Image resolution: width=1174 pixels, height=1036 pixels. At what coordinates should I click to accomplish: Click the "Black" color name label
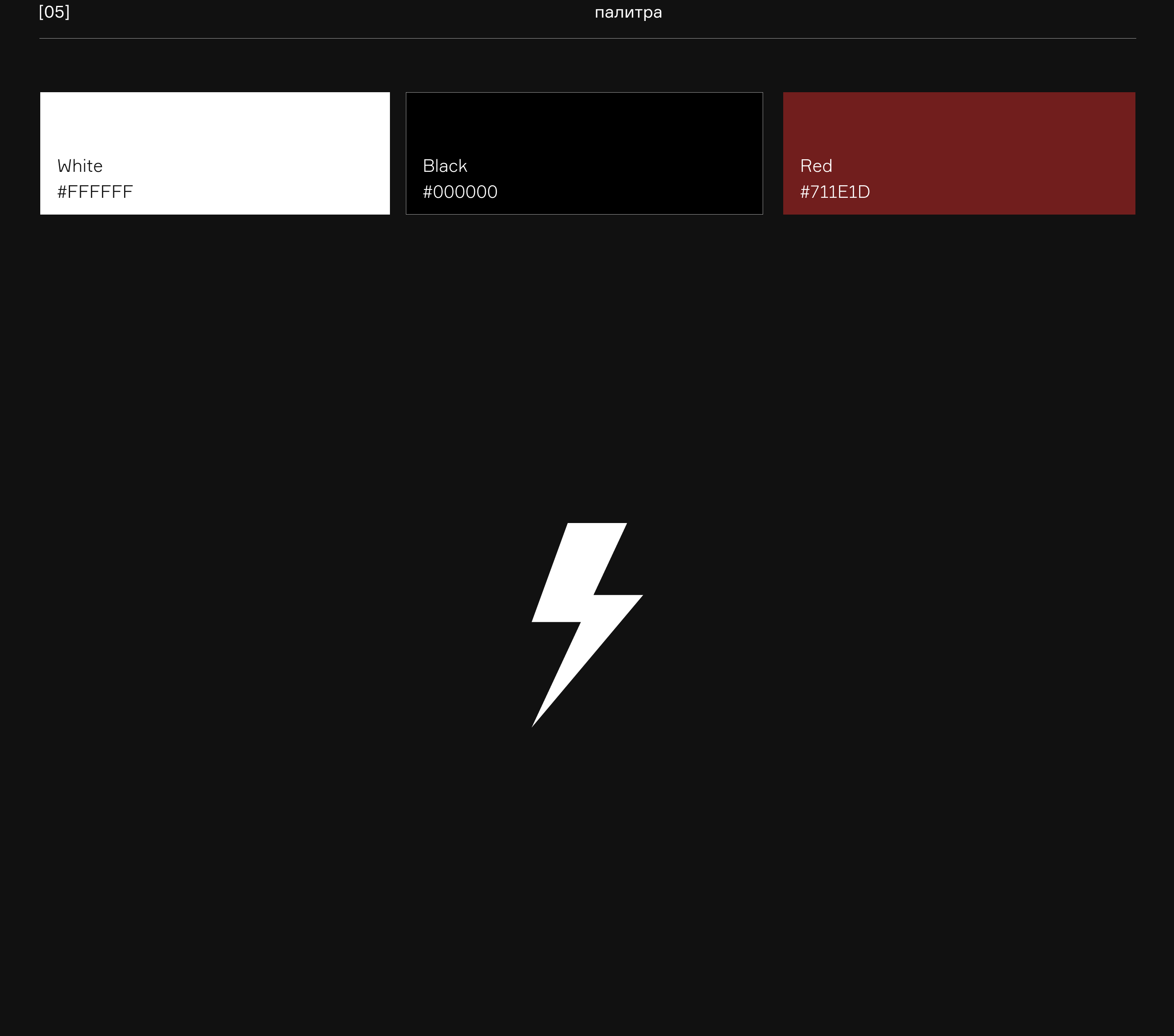[445, 166]
